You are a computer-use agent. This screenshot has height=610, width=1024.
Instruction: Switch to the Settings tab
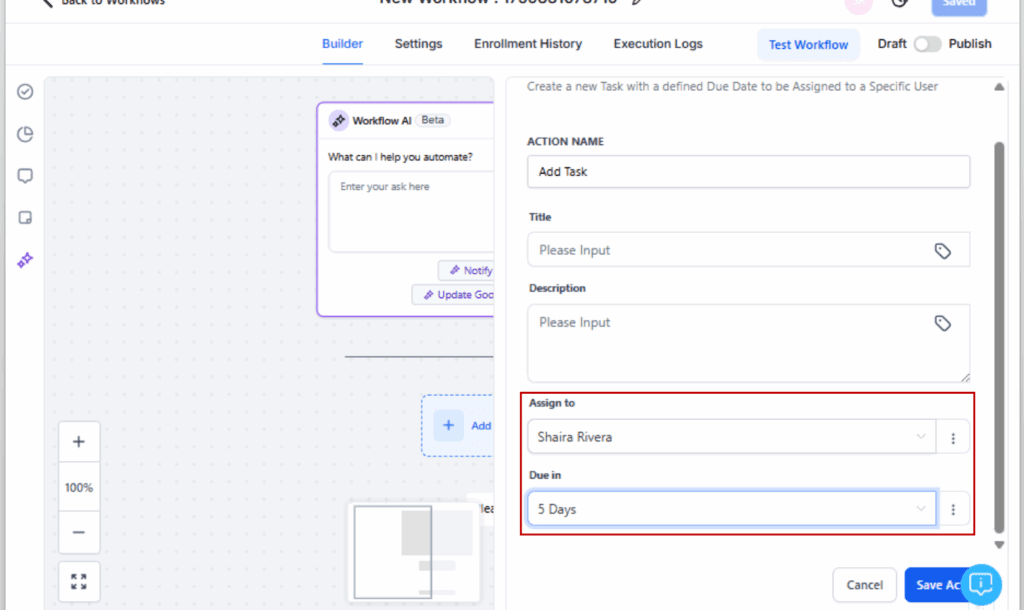418,44
